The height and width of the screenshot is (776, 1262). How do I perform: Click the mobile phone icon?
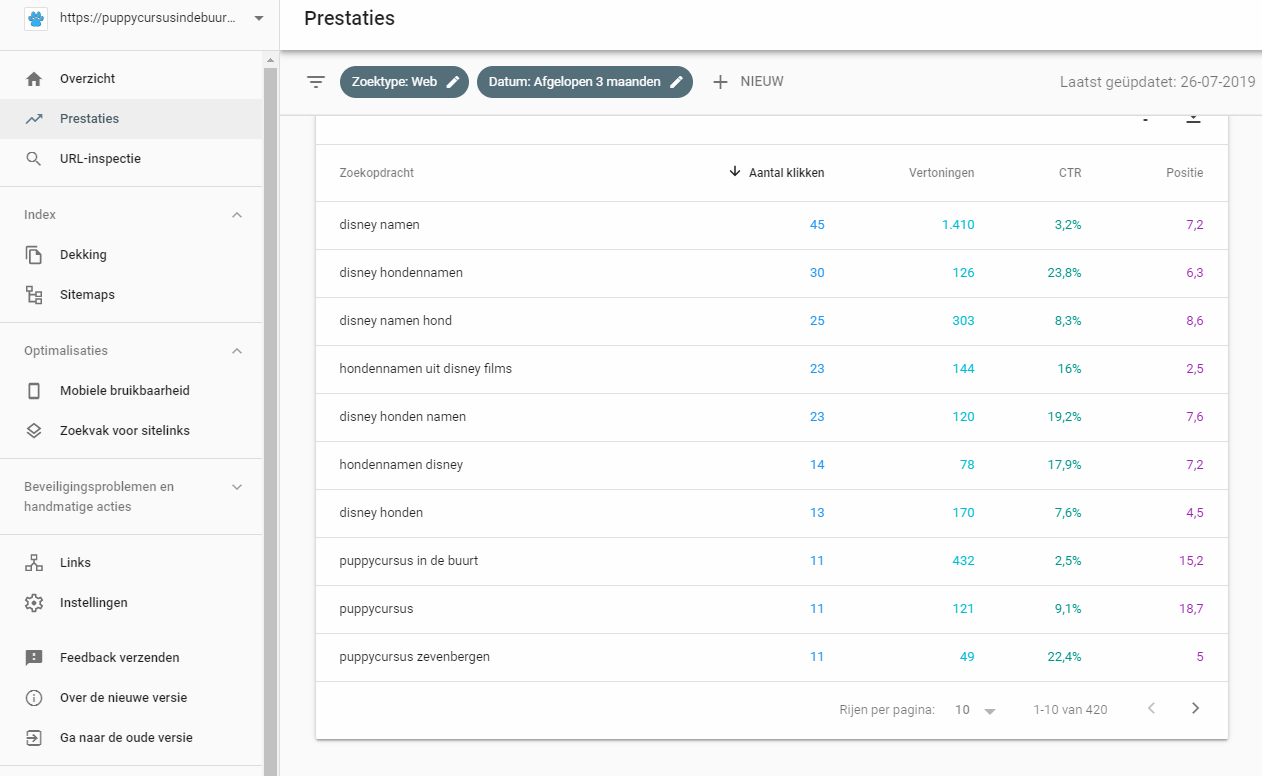click(34, 391)
